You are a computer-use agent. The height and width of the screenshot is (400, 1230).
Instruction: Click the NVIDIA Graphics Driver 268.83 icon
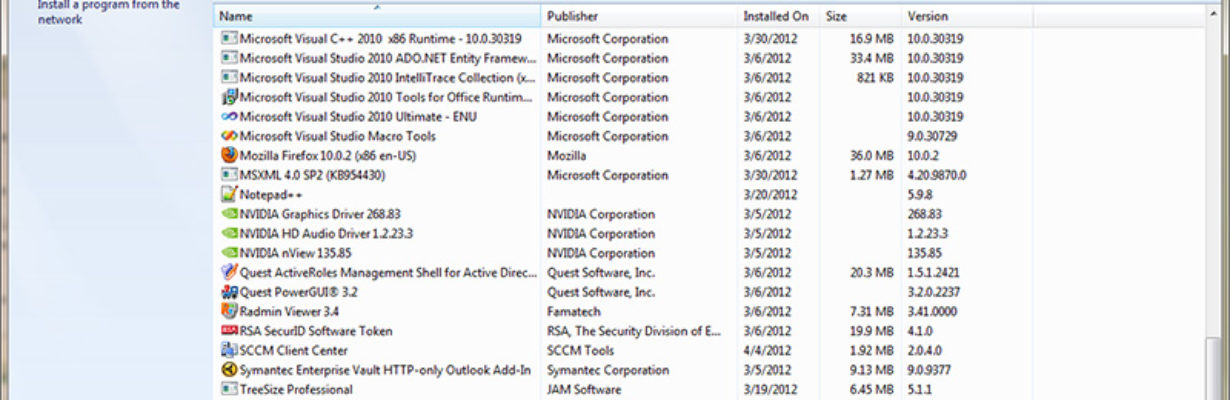coord(229,214)
